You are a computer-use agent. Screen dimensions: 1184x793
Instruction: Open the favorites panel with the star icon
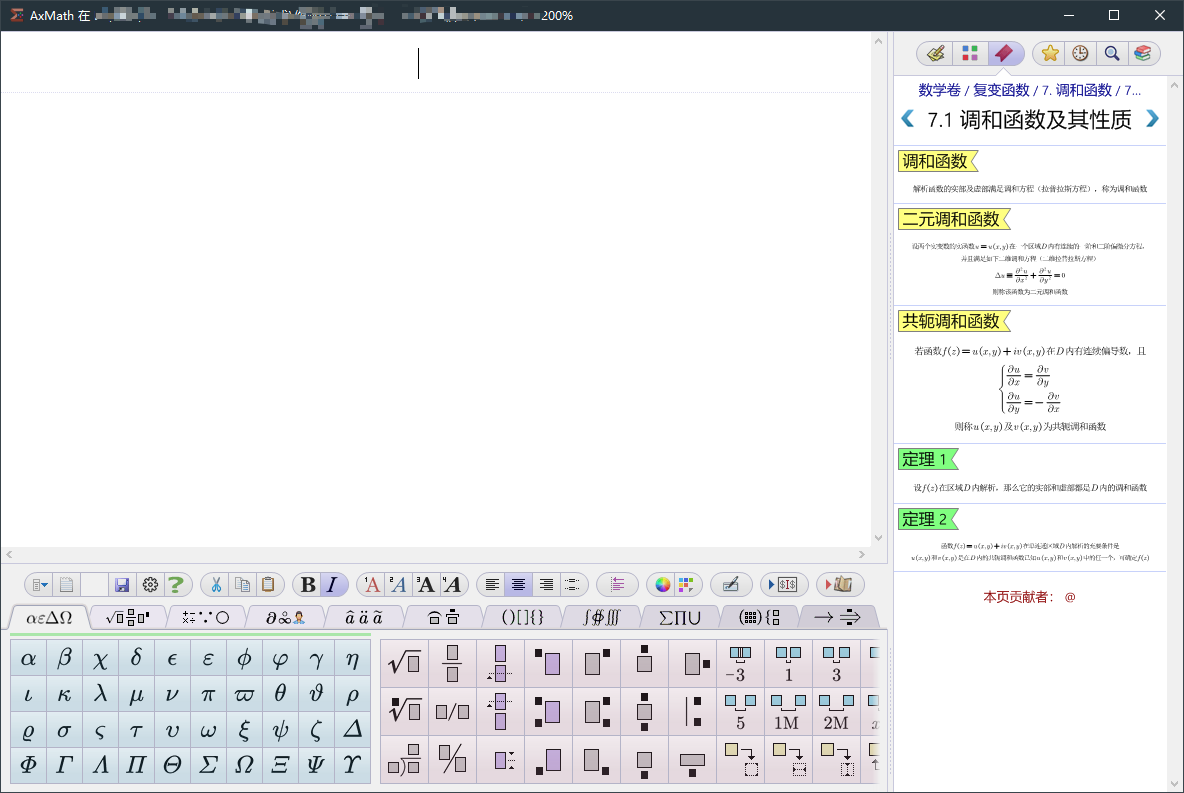tap(1049, 53)
